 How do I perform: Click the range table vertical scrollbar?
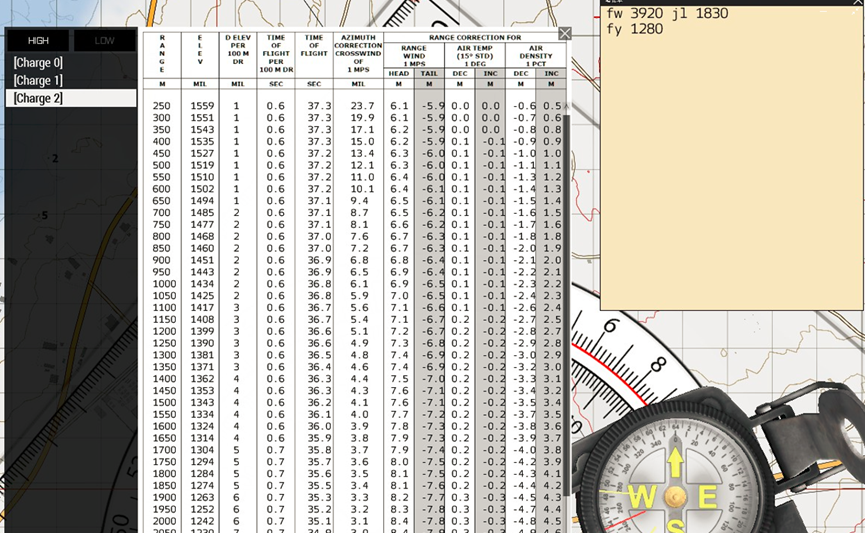567,303
